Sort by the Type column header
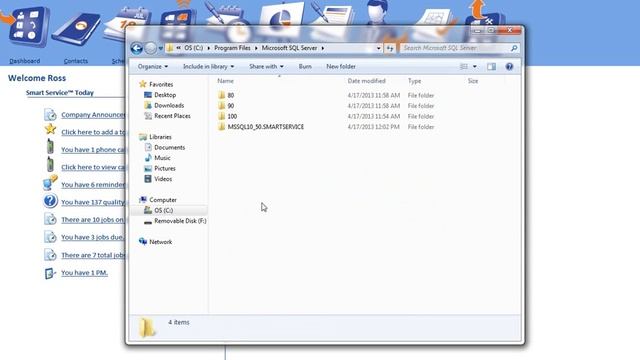Screen dimensions: 640x360 click(414, 81)
